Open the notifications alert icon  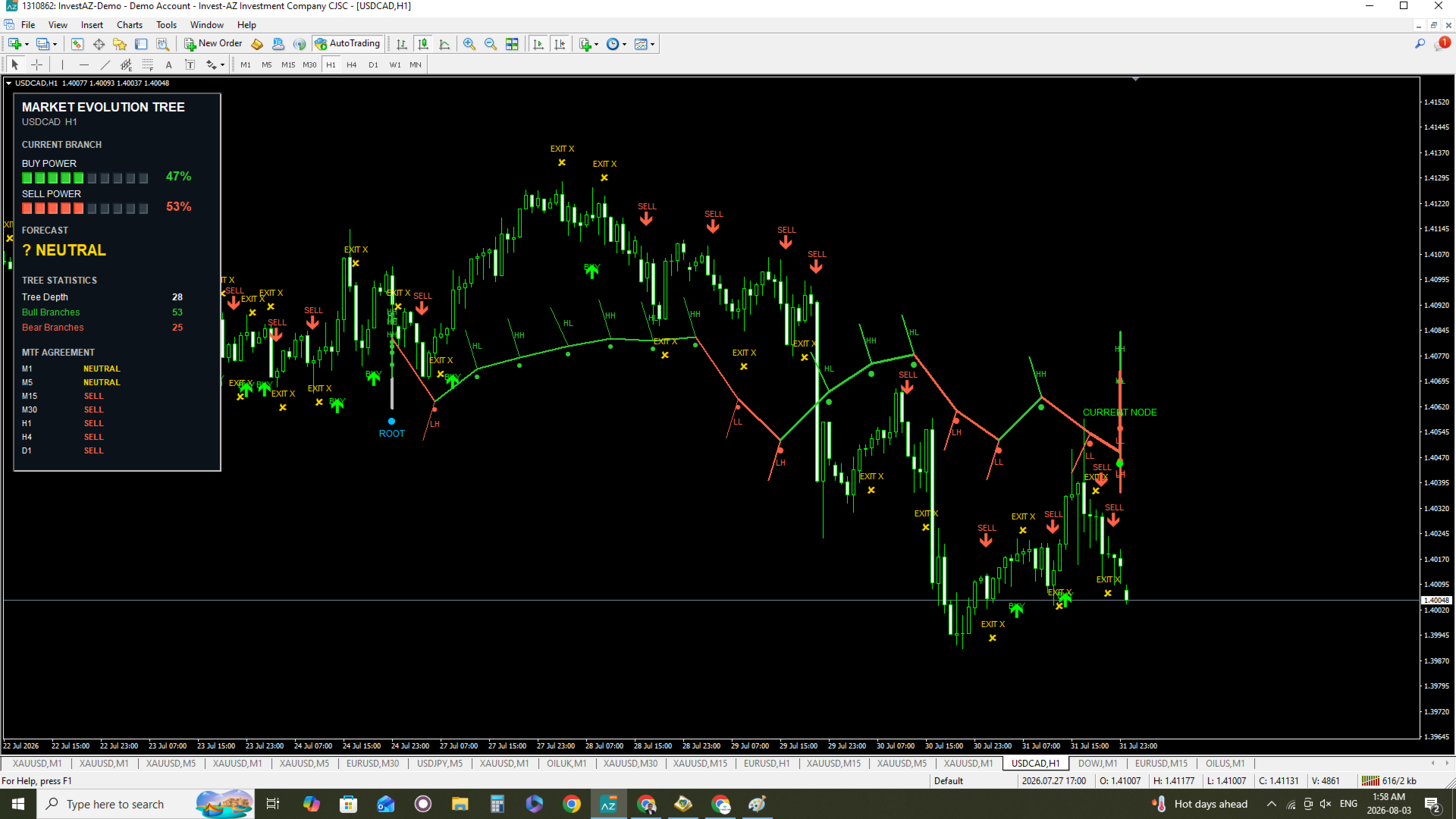[x=1442, y=44]
